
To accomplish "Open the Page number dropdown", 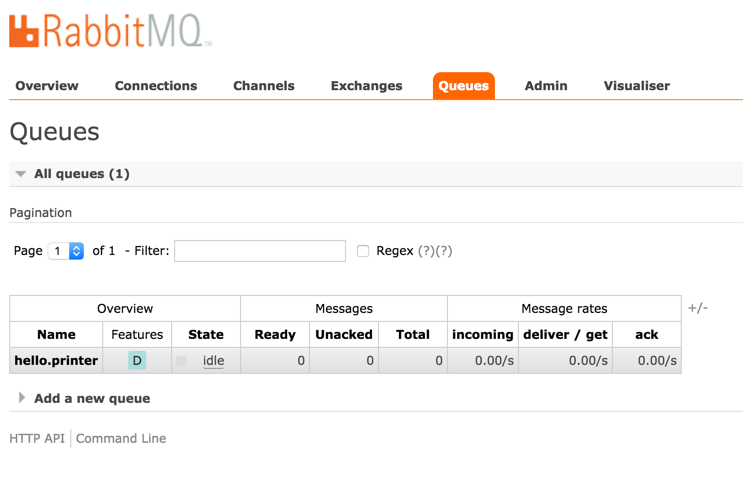I will tap(66, 251).
